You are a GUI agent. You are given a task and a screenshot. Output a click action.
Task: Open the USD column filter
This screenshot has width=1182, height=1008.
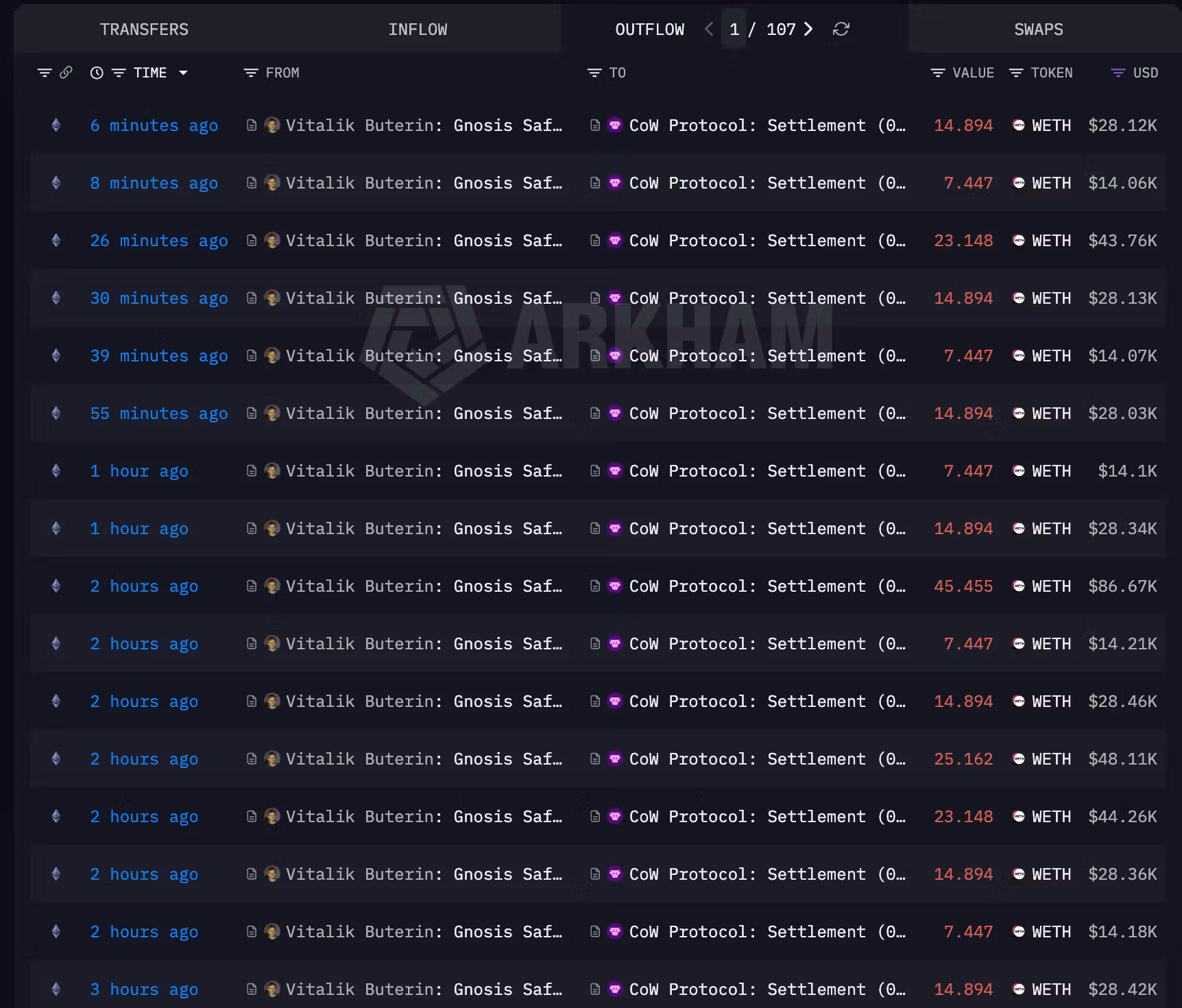[1118, 73]
